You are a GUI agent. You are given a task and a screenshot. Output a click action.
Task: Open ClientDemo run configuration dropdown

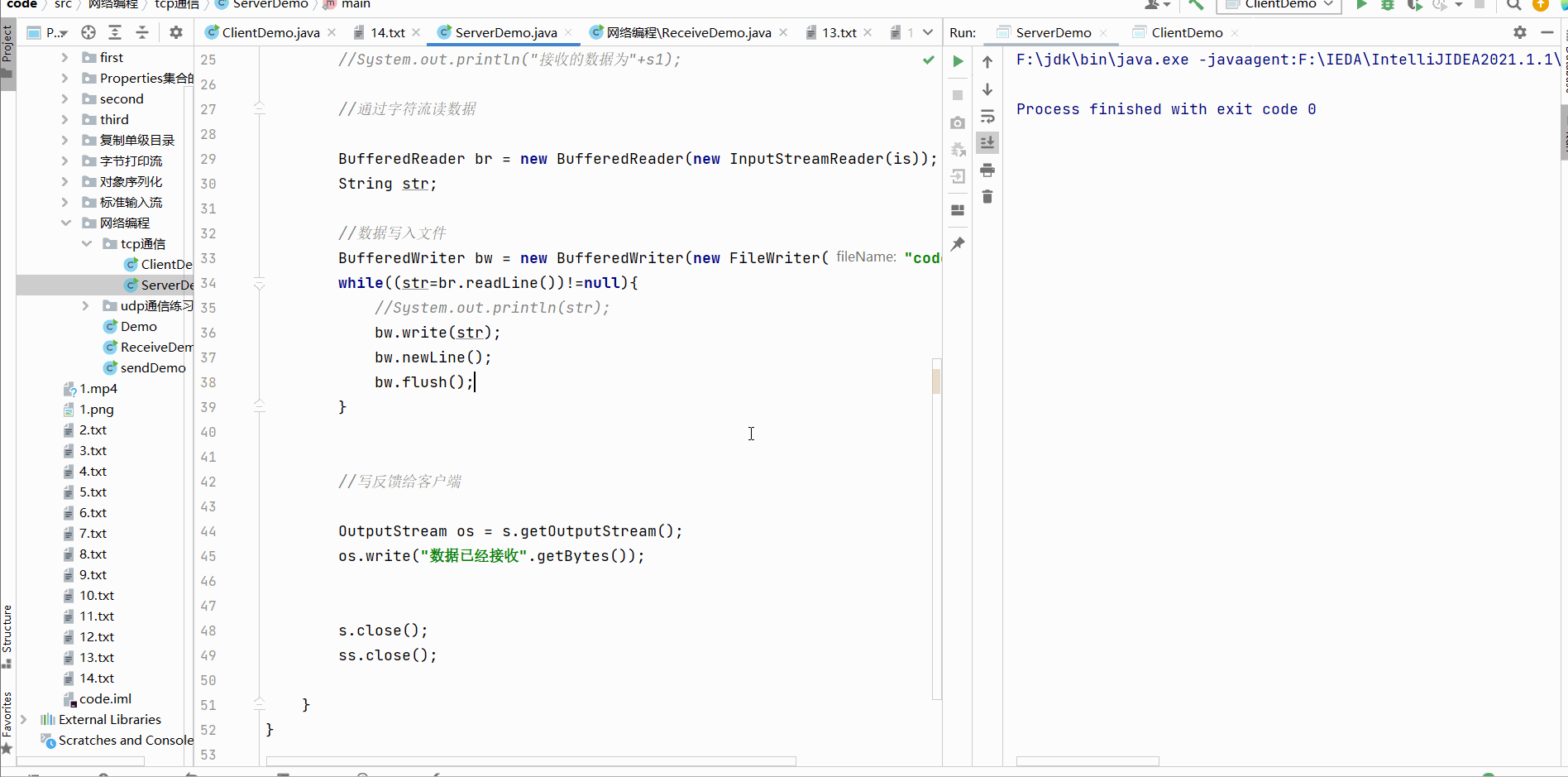(x=1281, y=4)
